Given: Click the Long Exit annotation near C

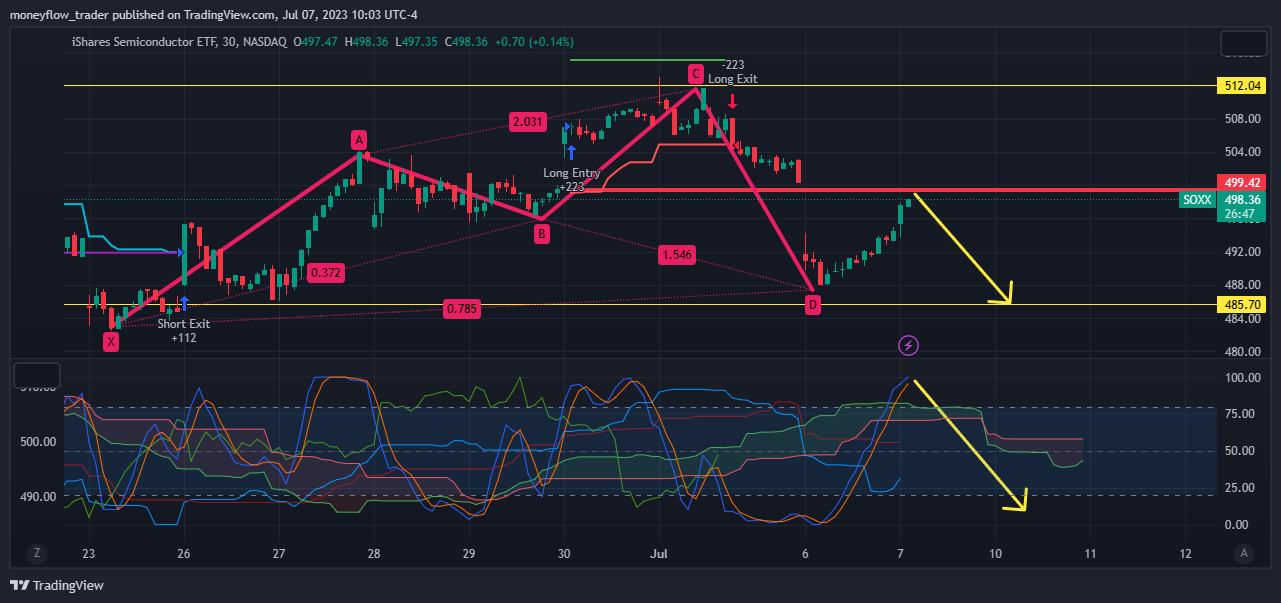Looking at the screenshot, I should coord(733,78).
